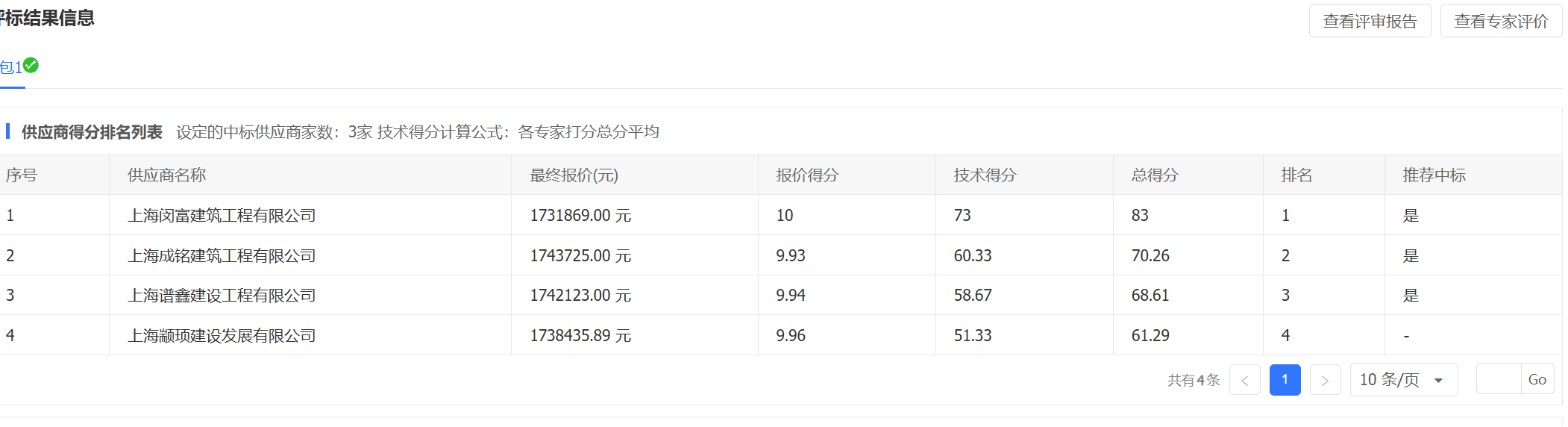
Task: Select page number 1 in pagination
Action: click(x=1285, y=380)
